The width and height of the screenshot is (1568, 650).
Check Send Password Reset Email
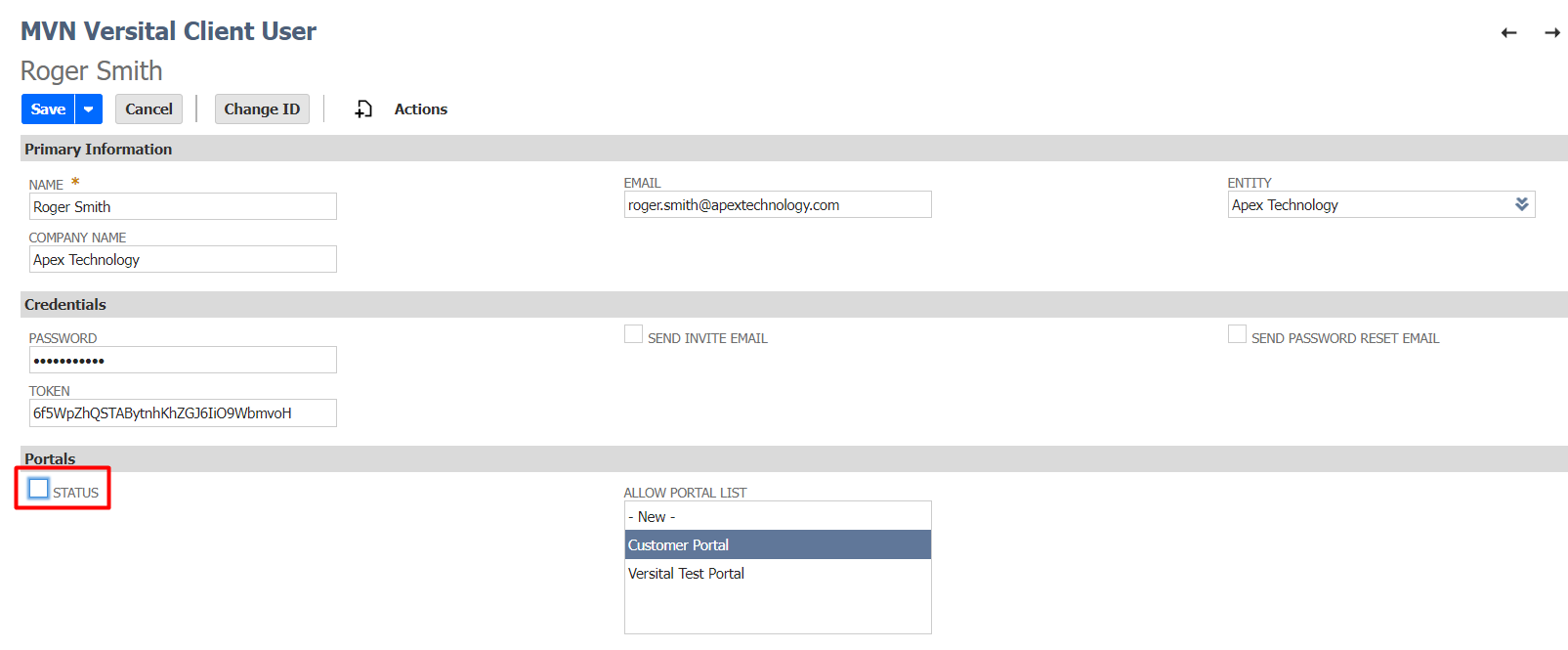coord(1238,335)
